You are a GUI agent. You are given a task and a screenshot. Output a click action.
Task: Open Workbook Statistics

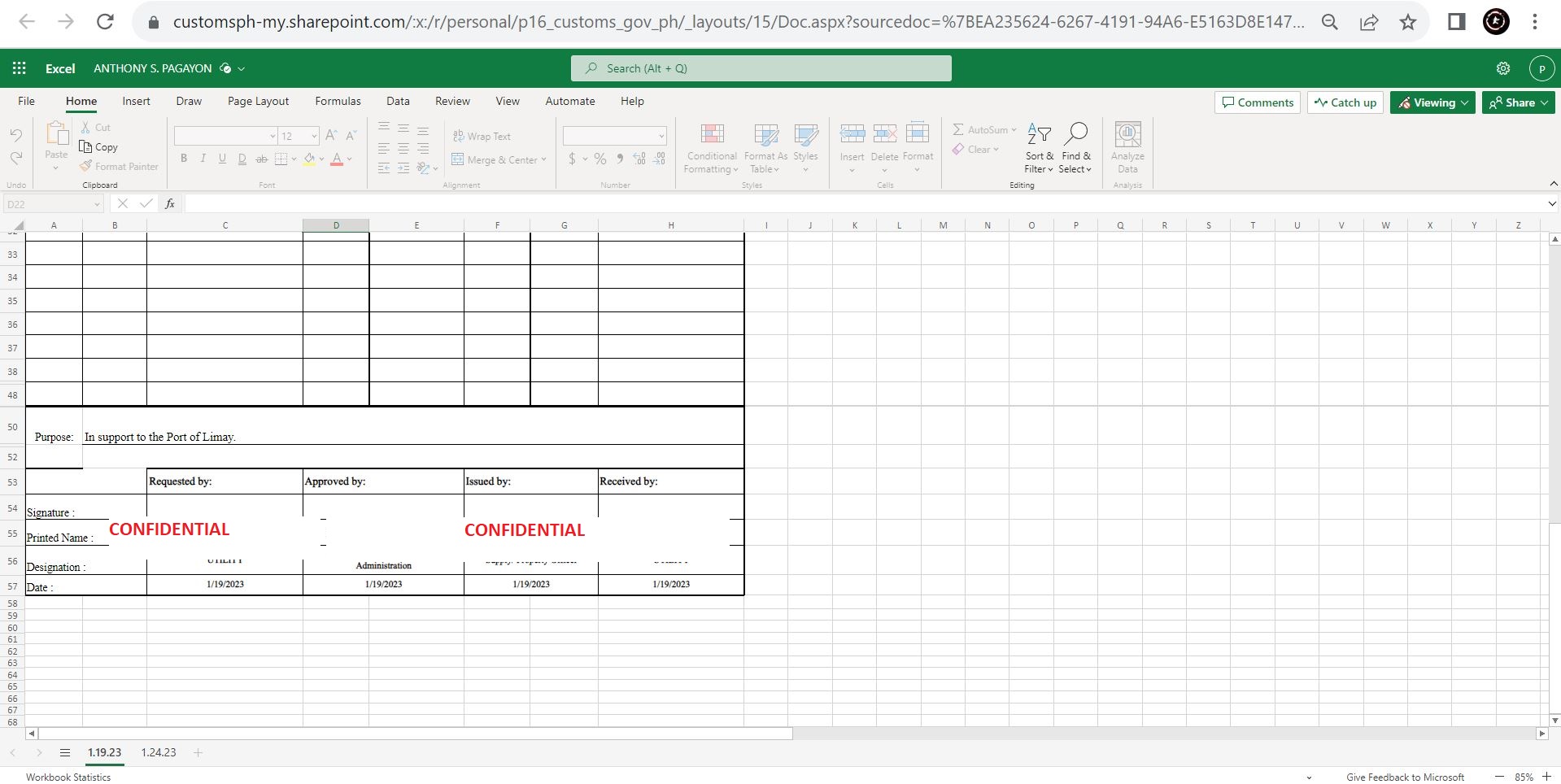point(68,777)
